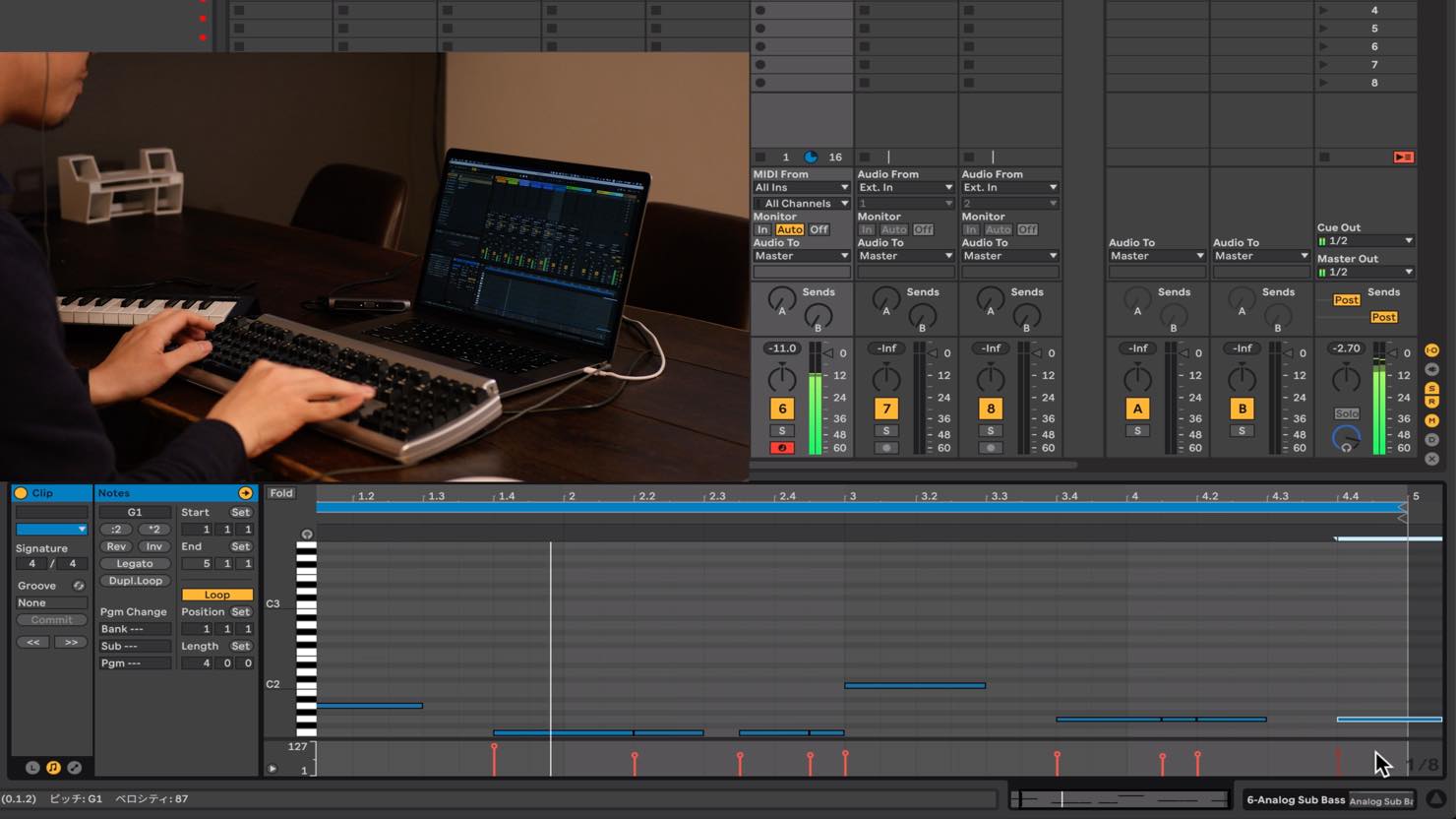
Task: Open the MIDI From All Ins dropdown
Action: [x=802, y=187]
